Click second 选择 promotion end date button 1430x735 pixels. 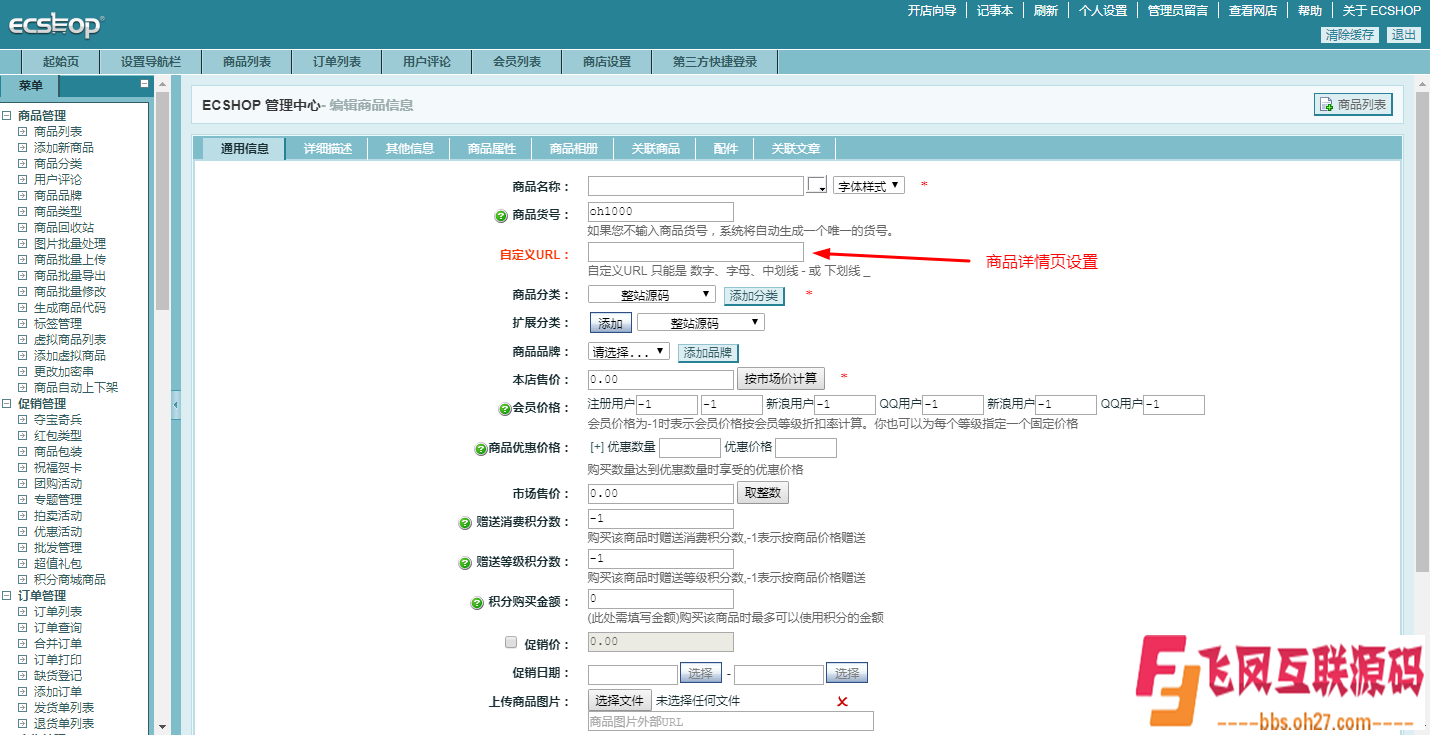(848, 673)
